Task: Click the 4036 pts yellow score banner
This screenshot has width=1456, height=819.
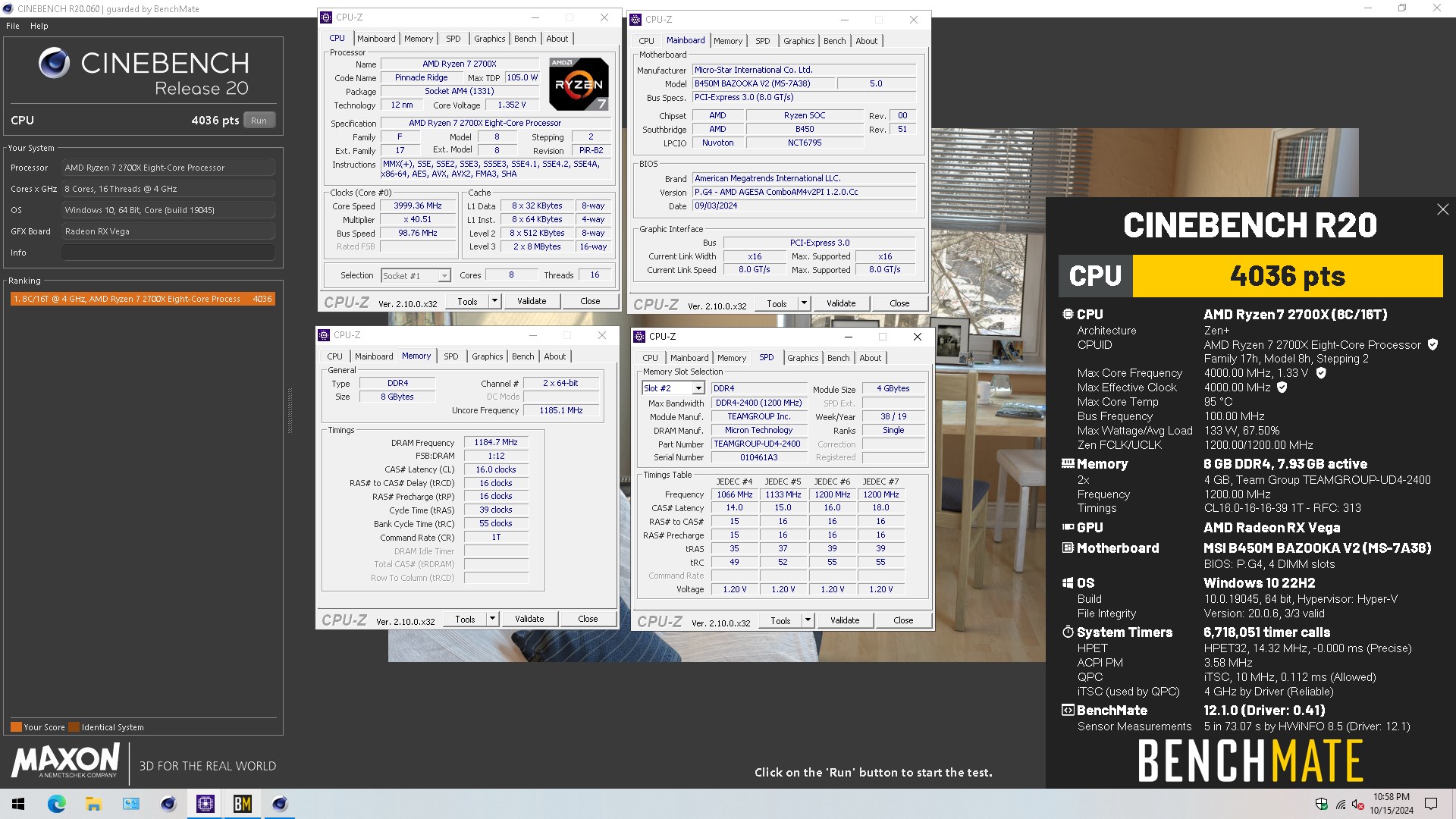Action: click(x=1288, y=276)
